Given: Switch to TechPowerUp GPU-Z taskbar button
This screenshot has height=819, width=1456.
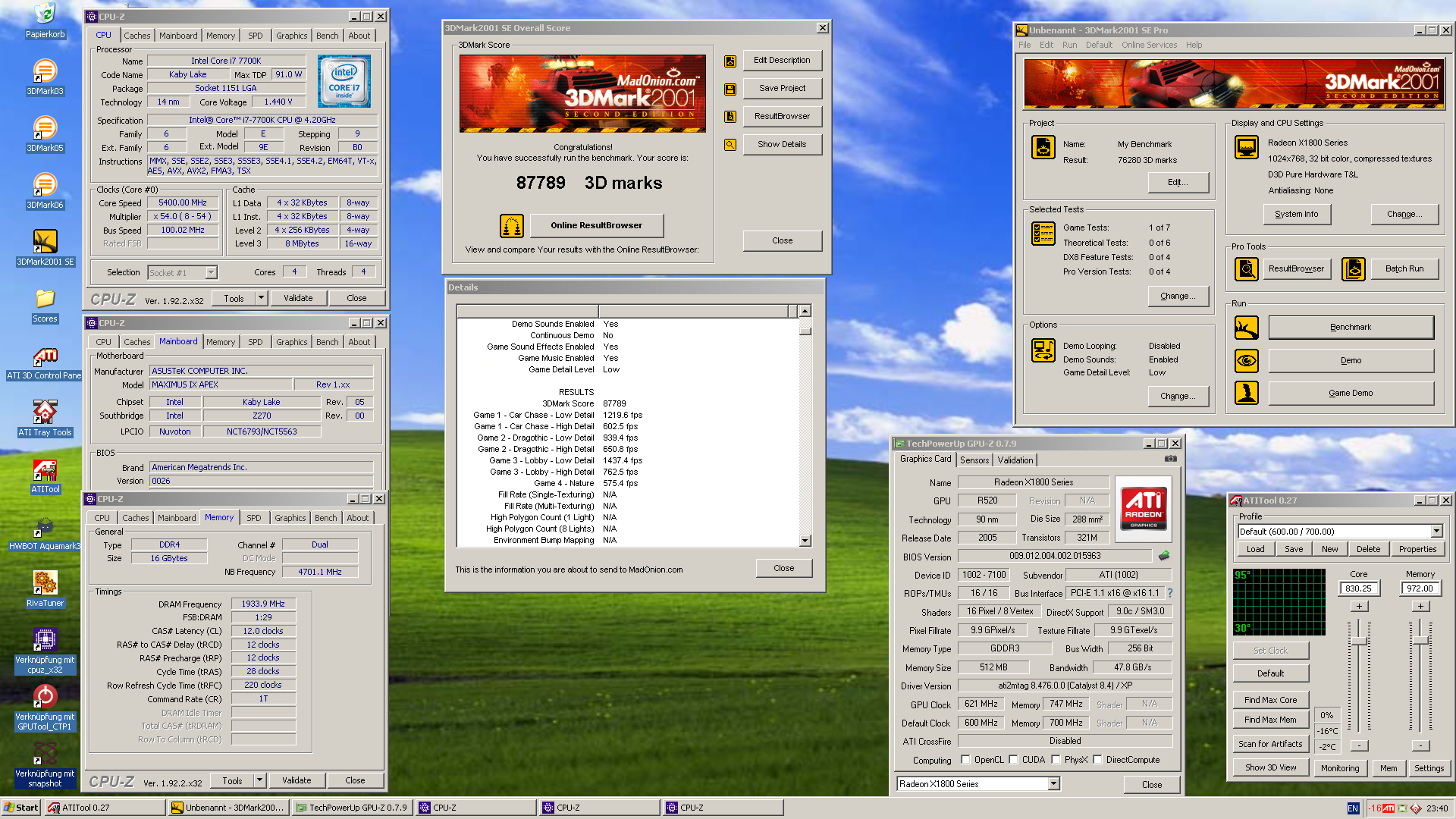Looking at the screenshot, I should tap(353, 808).
